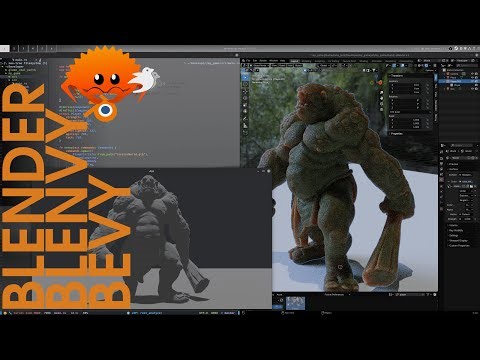Viewport: 480px width, 360px height.
Task: Expand the Properties panel in viewport sidebar
Action: click(397, 133)
